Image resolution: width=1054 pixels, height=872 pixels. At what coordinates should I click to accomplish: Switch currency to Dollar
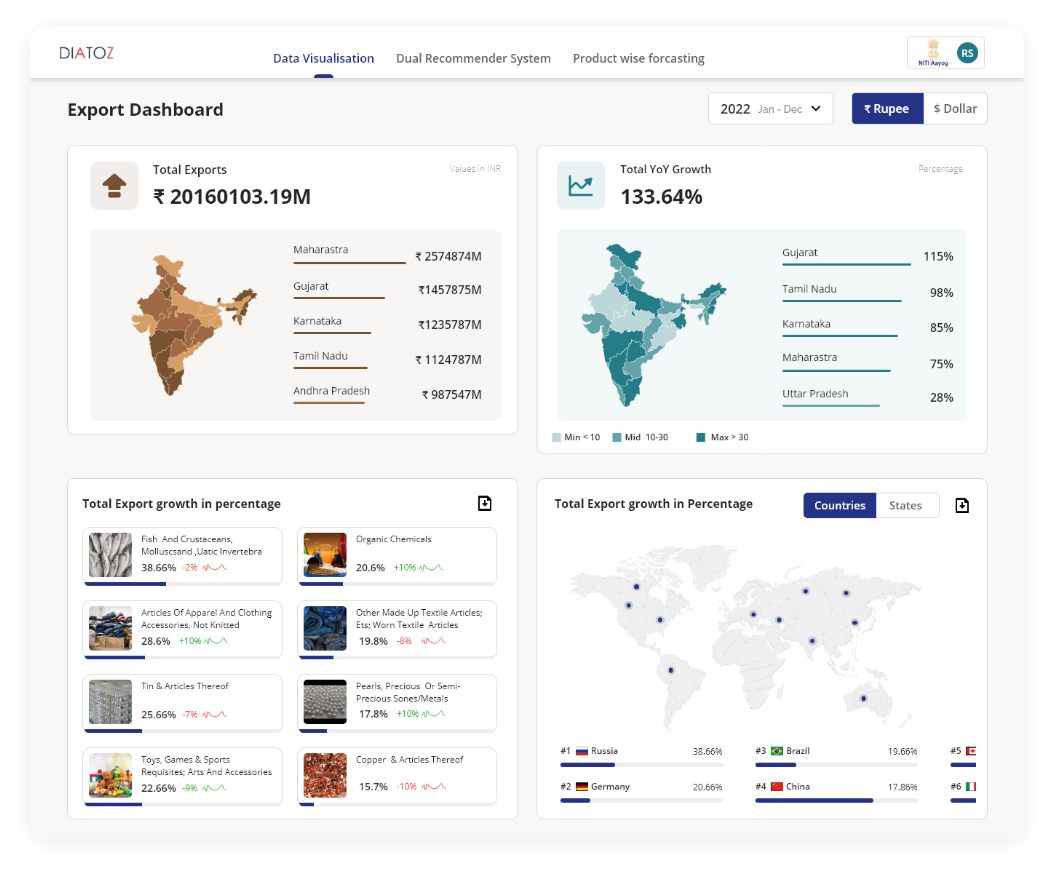[x=955, y=109]
